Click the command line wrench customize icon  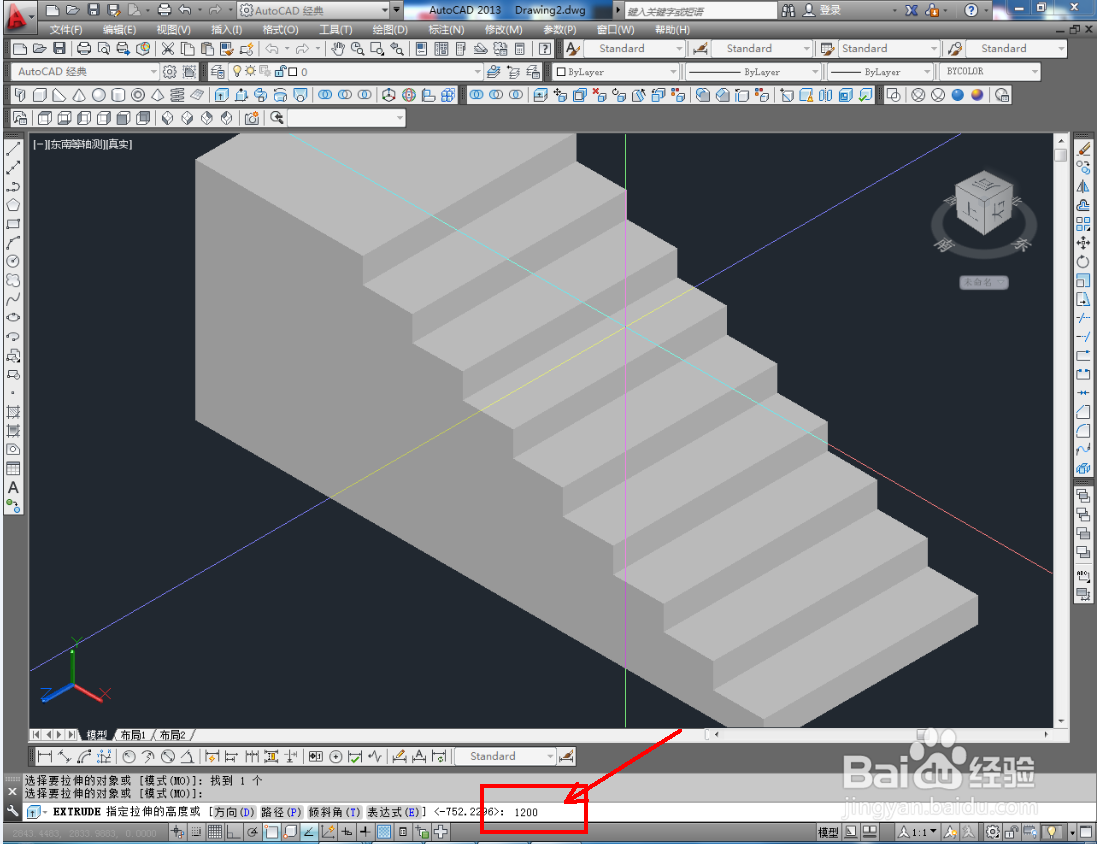(x=12, y=811)
